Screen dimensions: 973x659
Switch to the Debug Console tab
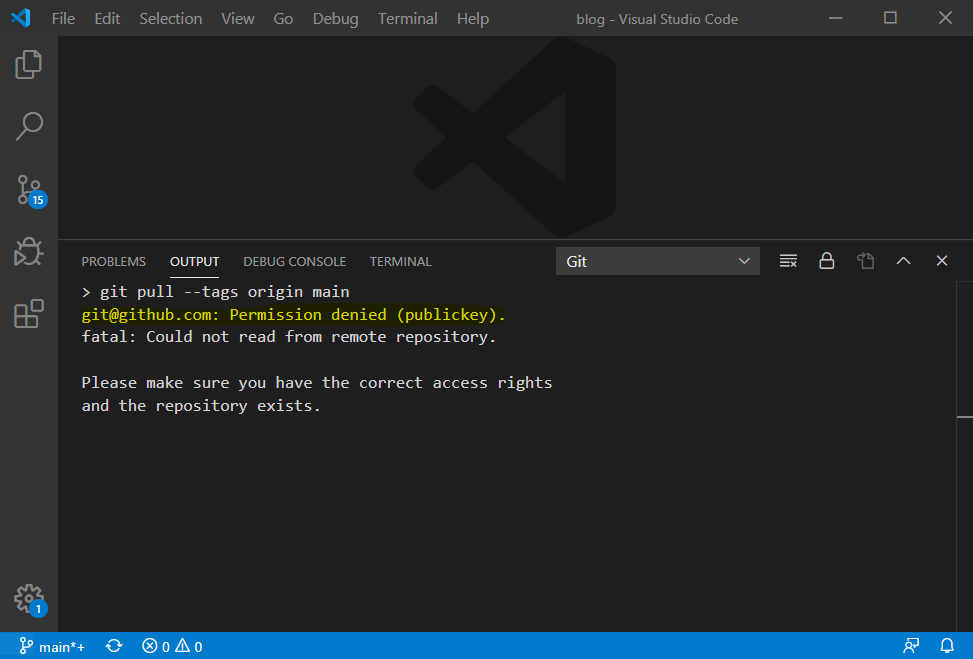coord(295,262)
